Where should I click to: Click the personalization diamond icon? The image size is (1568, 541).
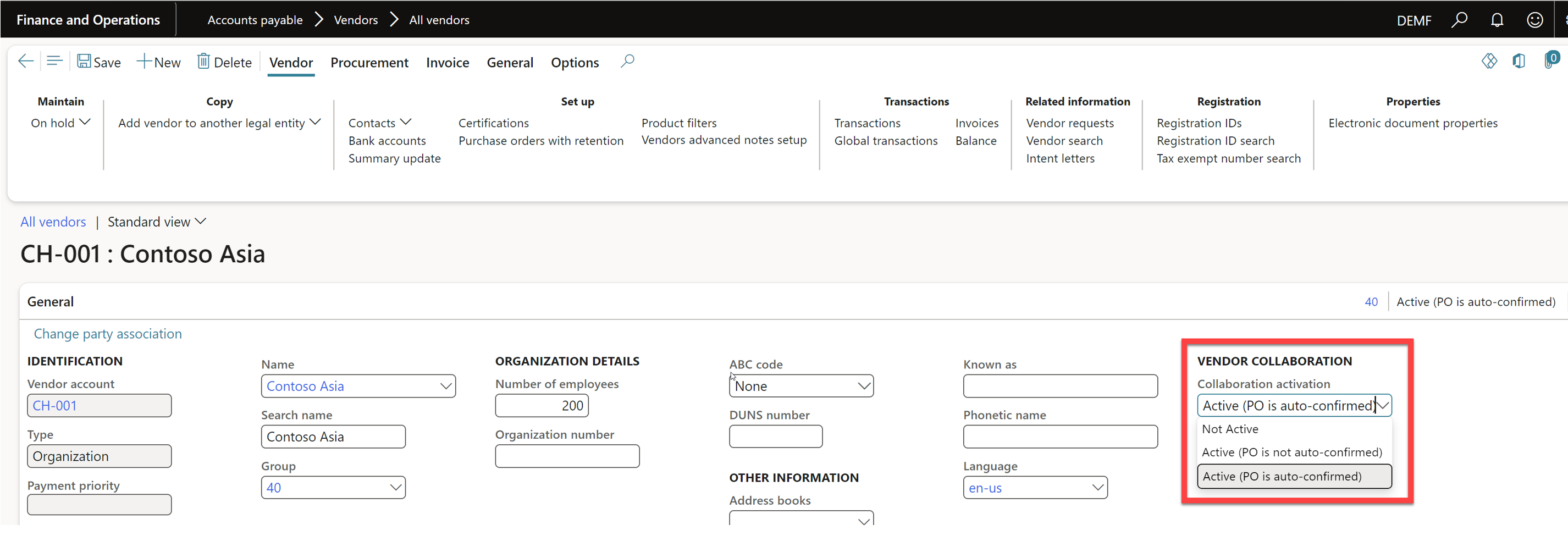(x=1489, y=61)
